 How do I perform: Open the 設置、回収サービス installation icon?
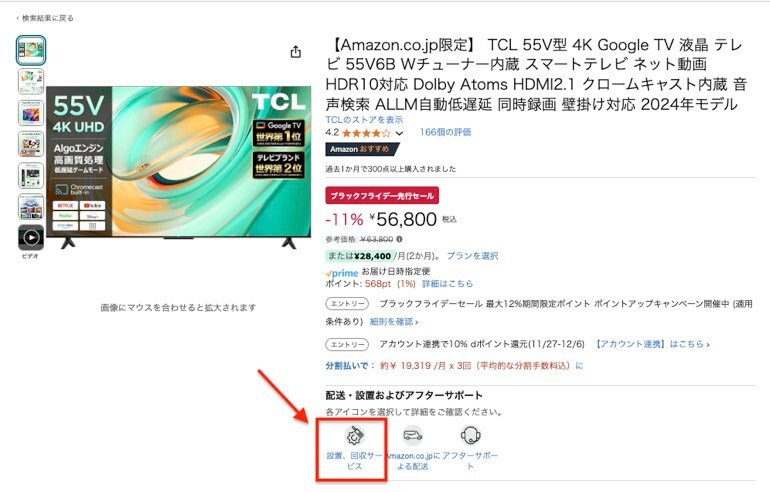pyautogui.click(x=354, y=436)
